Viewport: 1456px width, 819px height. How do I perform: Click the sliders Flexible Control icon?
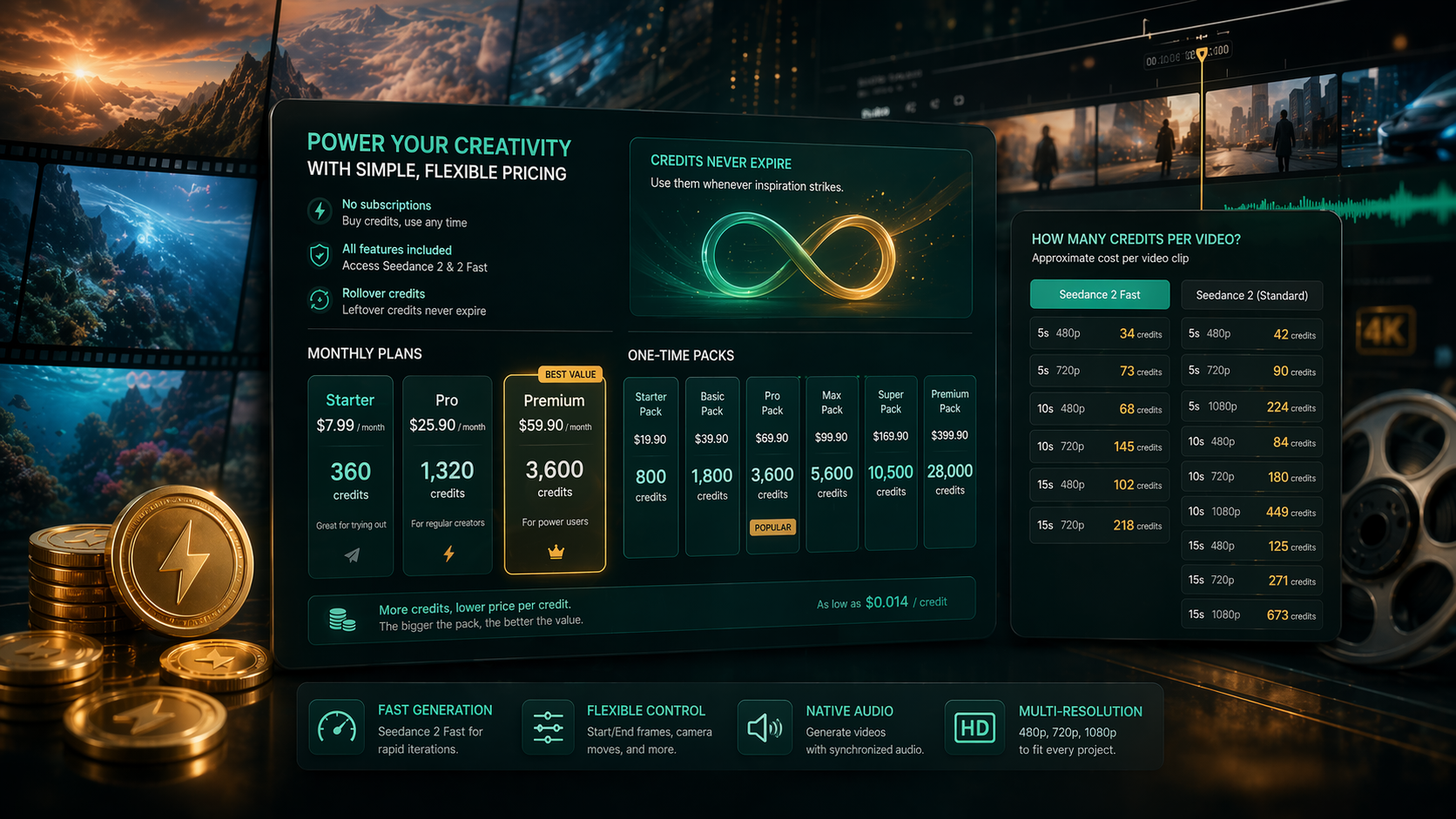pyautogui.click(x=548, y=727)
